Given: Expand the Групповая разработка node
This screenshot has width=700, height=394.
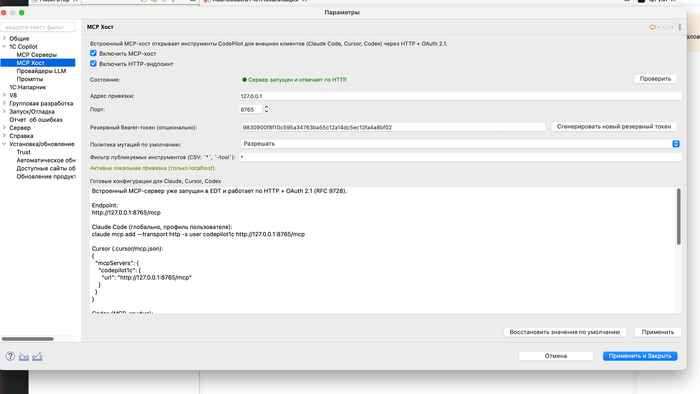Looking at the screenshot, I should (4, 103).
